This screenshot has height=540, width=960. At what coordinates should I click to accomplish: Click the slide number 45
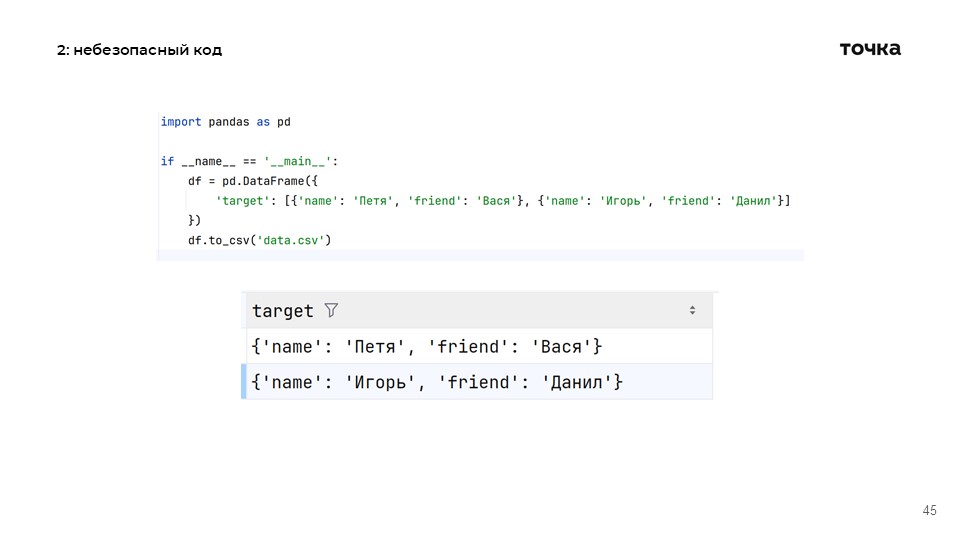929,511
